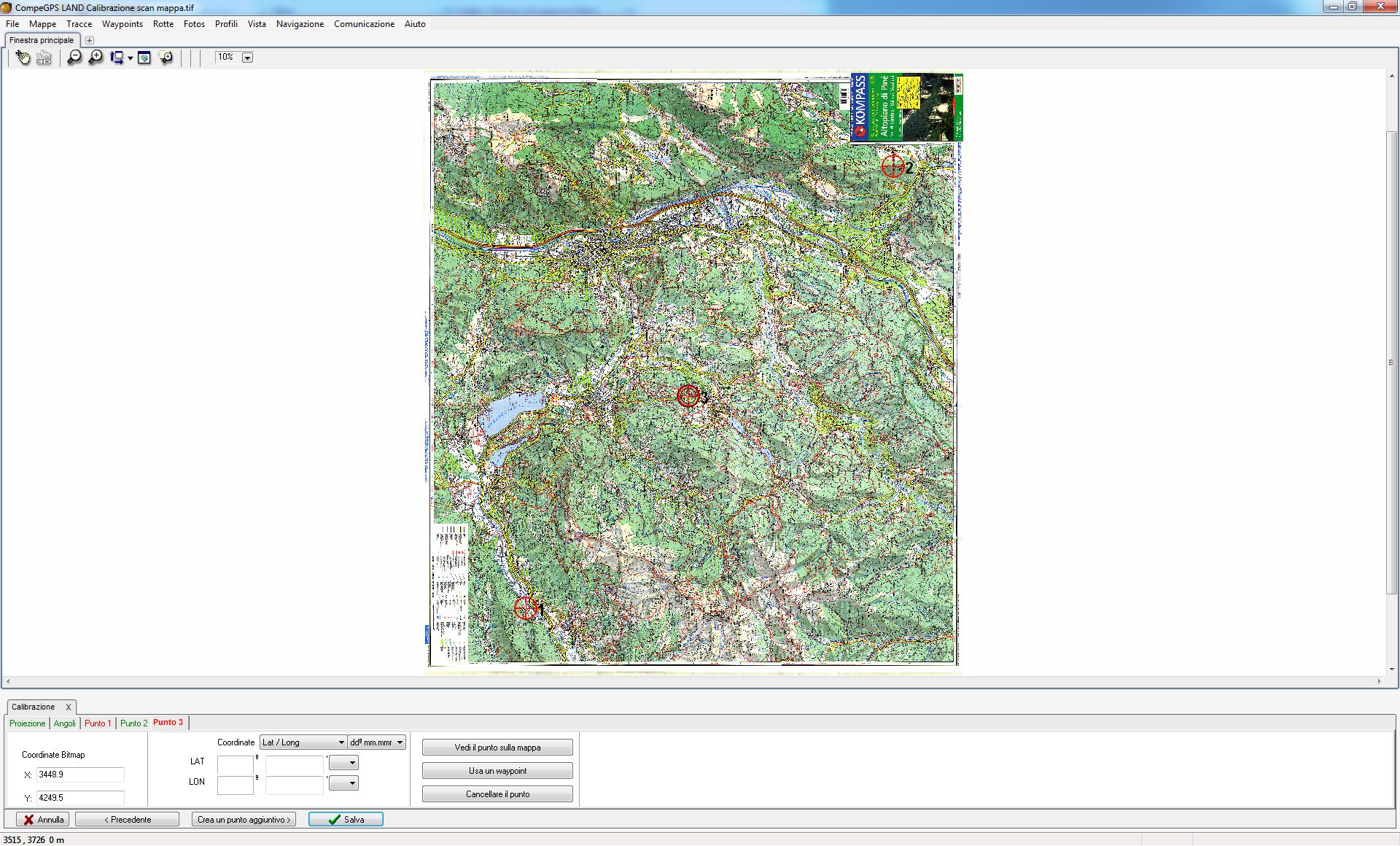The image size is (1400, 846).
Task: Close the Calibrazione panel with X
Action: [x=69, y=707]
